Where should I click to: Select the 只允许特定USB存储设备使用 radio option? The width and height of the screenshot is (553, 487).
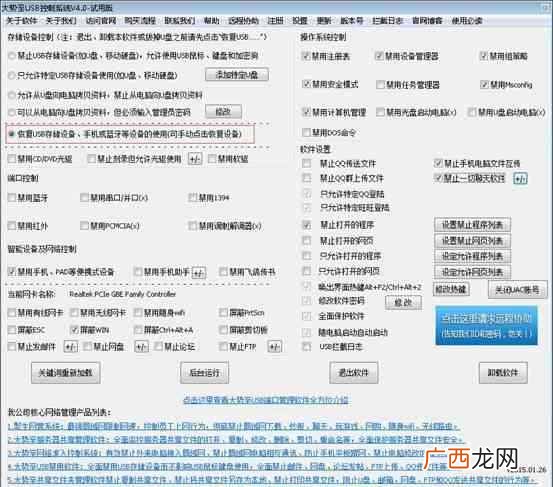click(x=12, y=75)
